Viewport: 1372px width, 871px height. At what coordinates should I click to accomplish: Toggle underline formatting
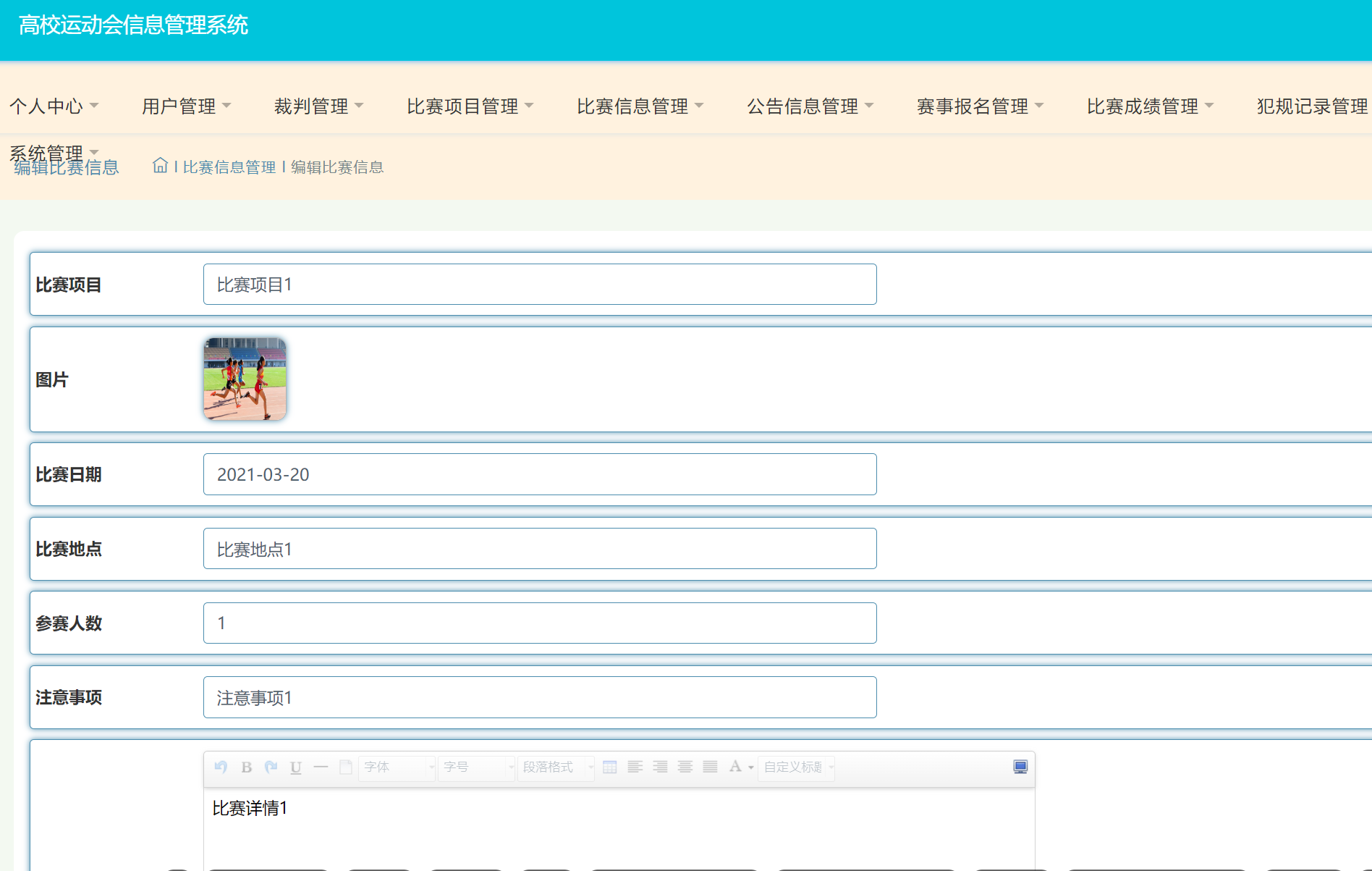[x=295, y=767]
